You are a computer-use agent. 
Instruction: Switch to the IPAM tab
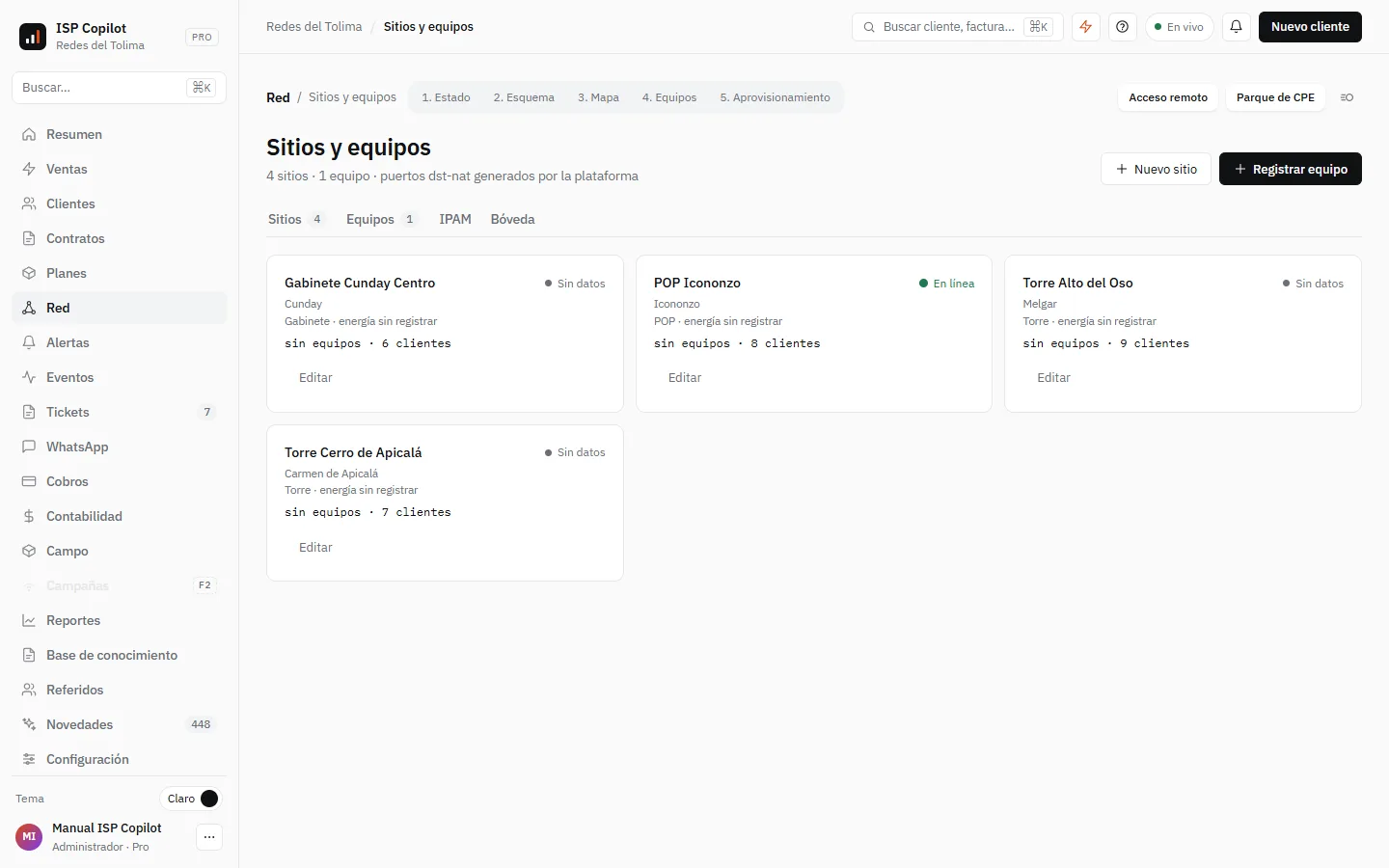pyautogui.click(x=455, y=219)
